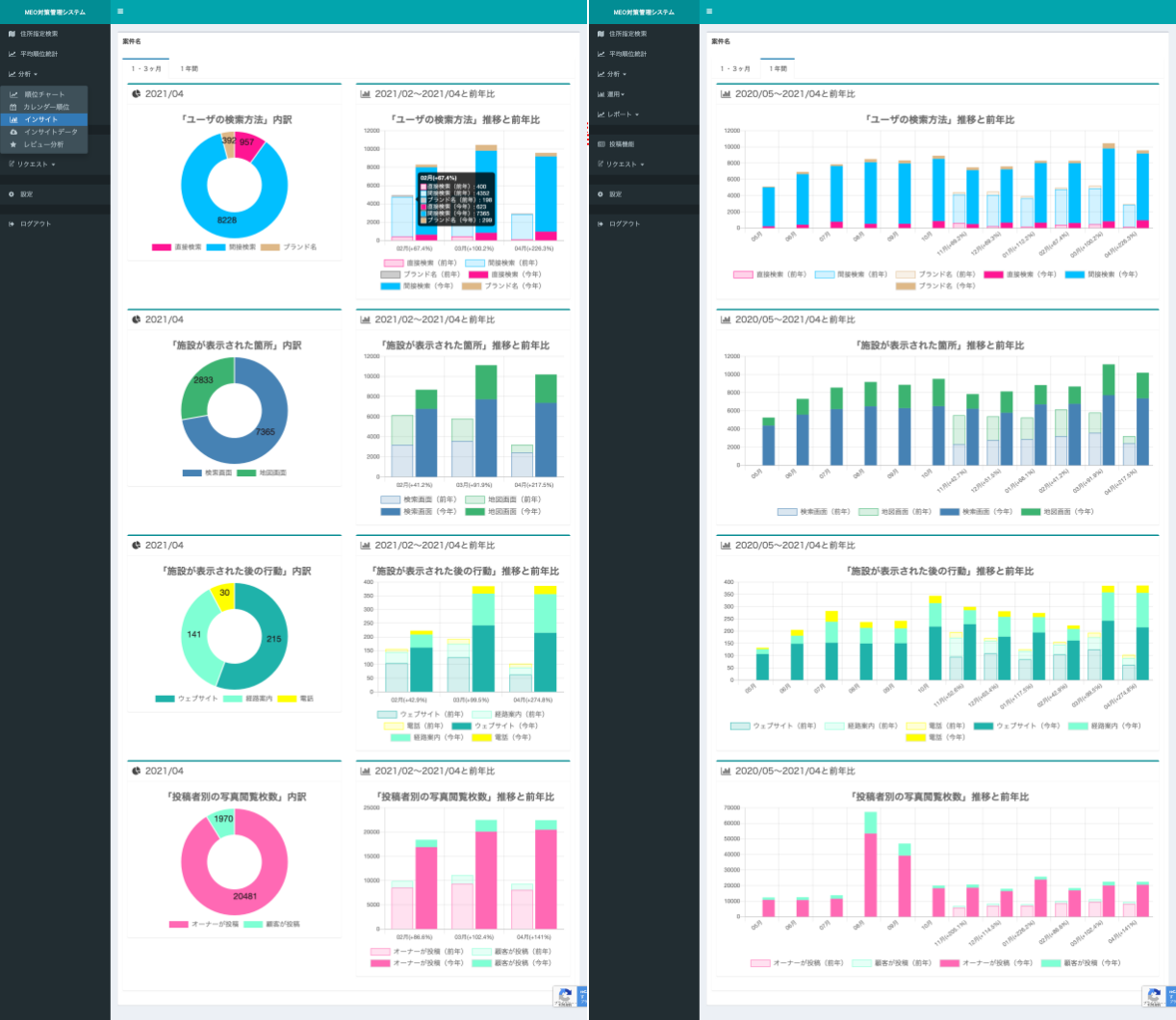The width and height of the screenshot is (1176, 1020).
Task: Click the gear icon for 設定, right window
Action: pyautogui.click(x=601, y=194)
